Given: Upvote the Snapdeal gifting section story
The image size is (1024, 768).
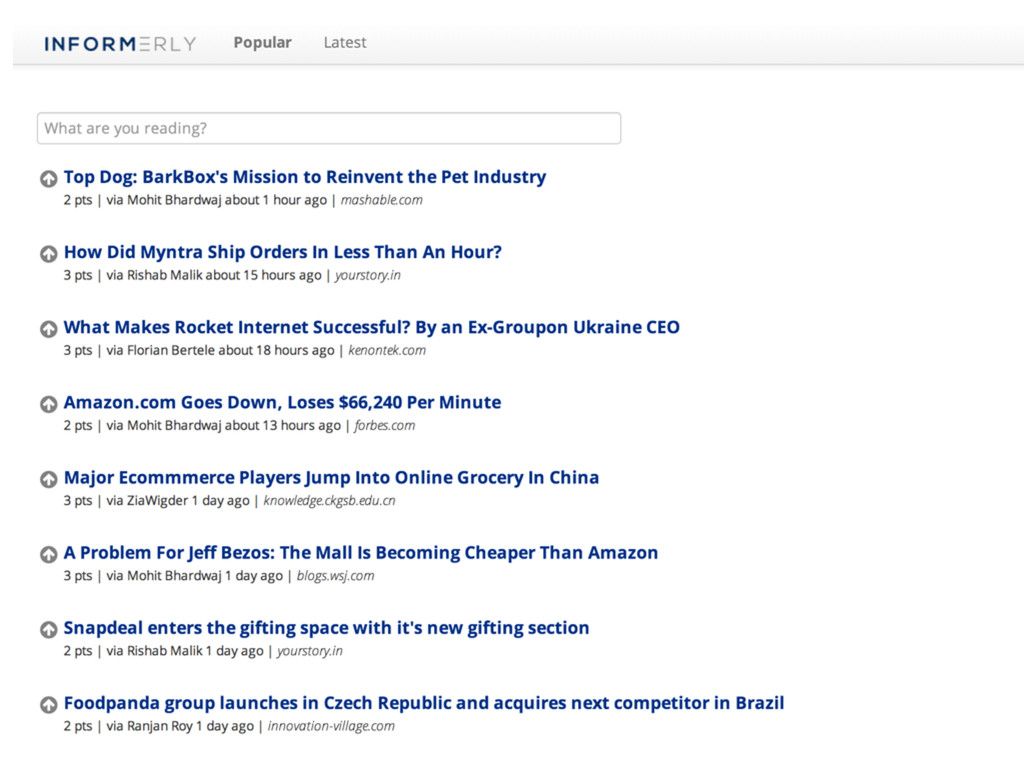Looking at the screenshot, I should coord(48,629).
